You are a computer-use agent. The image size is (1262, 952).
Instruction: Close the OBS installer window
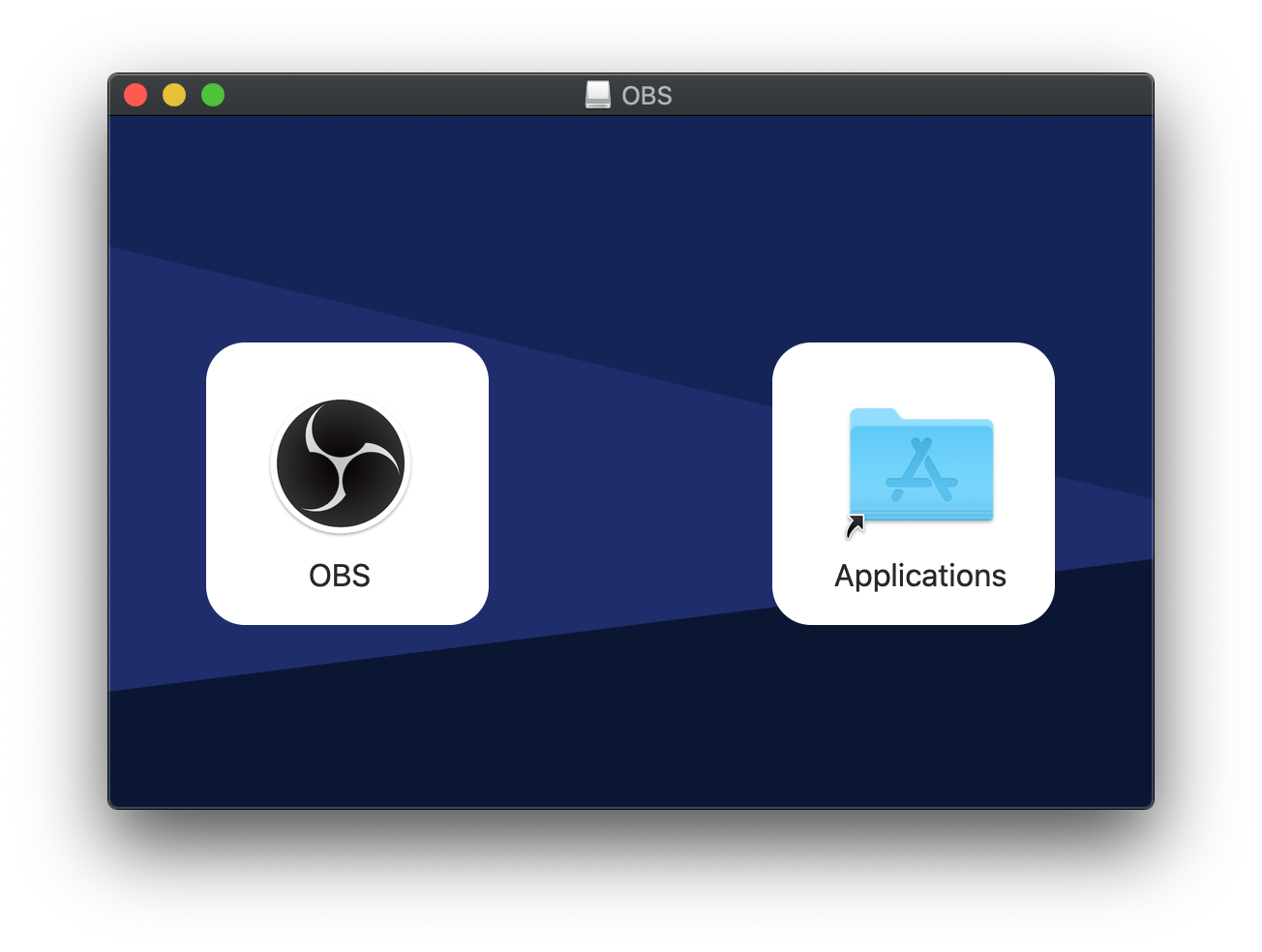pyautogui.click(x=135, y=95)
